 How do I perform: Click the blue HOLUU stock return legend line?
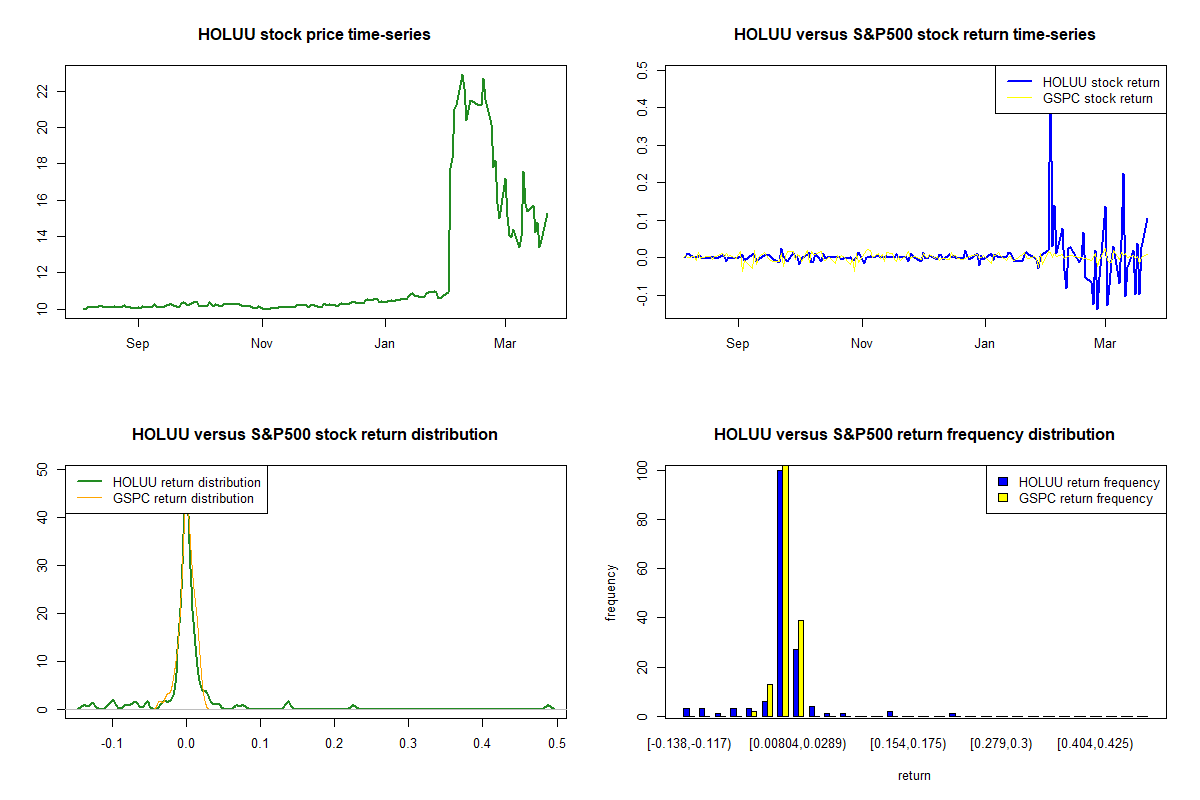tap(1019, 82)
